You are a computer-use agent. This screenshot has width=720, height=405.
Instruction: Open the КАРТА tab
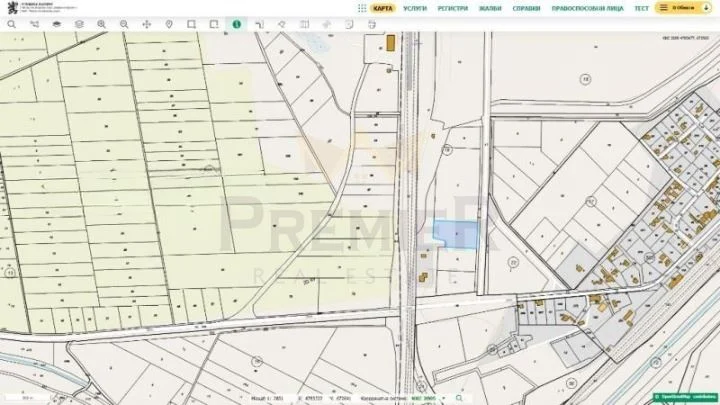pyautogui.click(x=383, y=8)
